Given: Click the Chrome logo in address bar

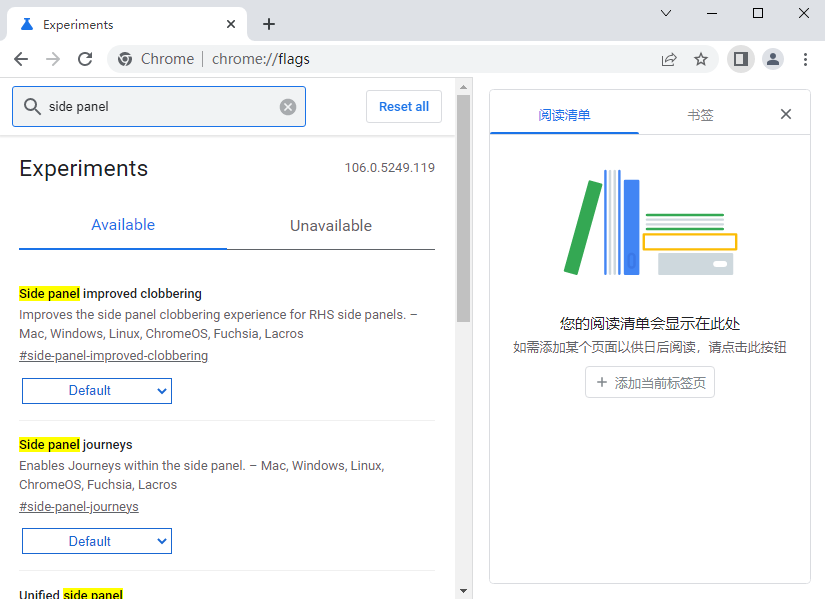Looking at the screenshot, I should (125, 59).
